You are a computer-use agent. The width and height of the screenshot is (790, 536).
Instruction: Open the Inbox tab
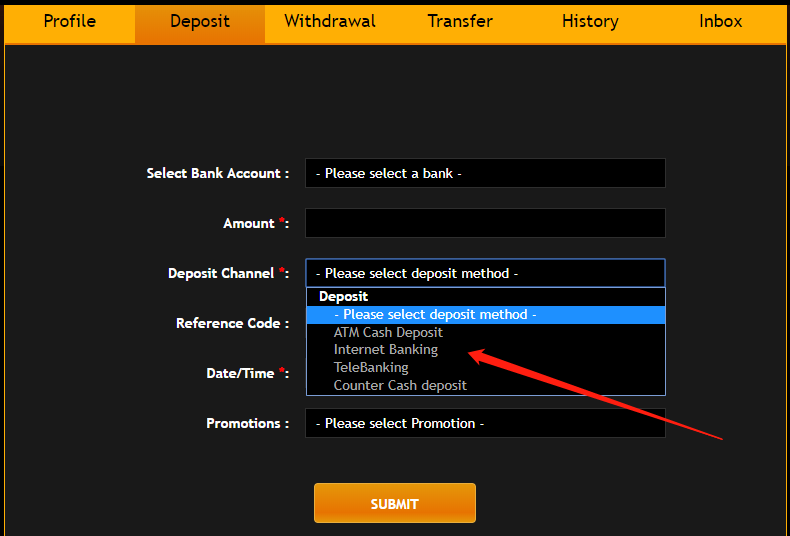pos(720,22)
